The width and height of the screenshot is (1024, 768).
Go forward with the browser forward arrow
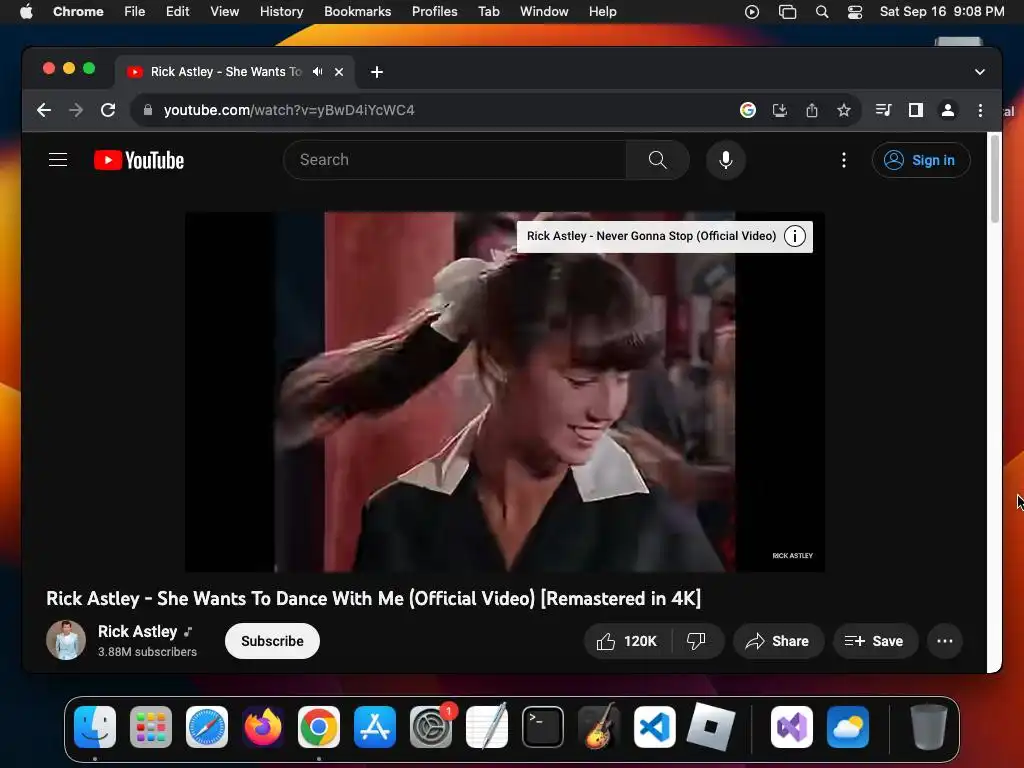point(76,110)
